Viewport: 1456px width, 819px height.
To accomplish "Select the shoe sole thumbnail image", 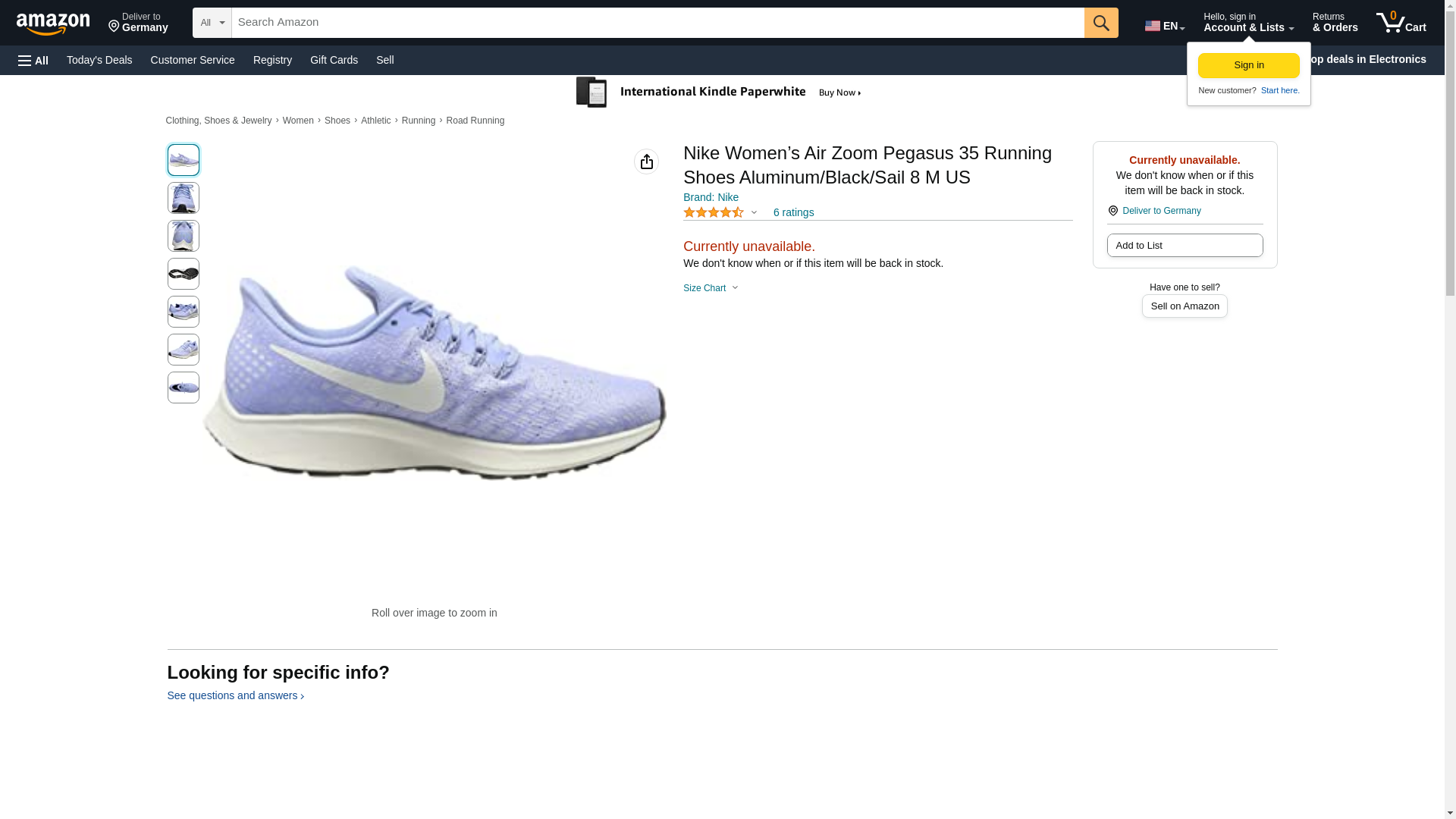I will point(184,274).
